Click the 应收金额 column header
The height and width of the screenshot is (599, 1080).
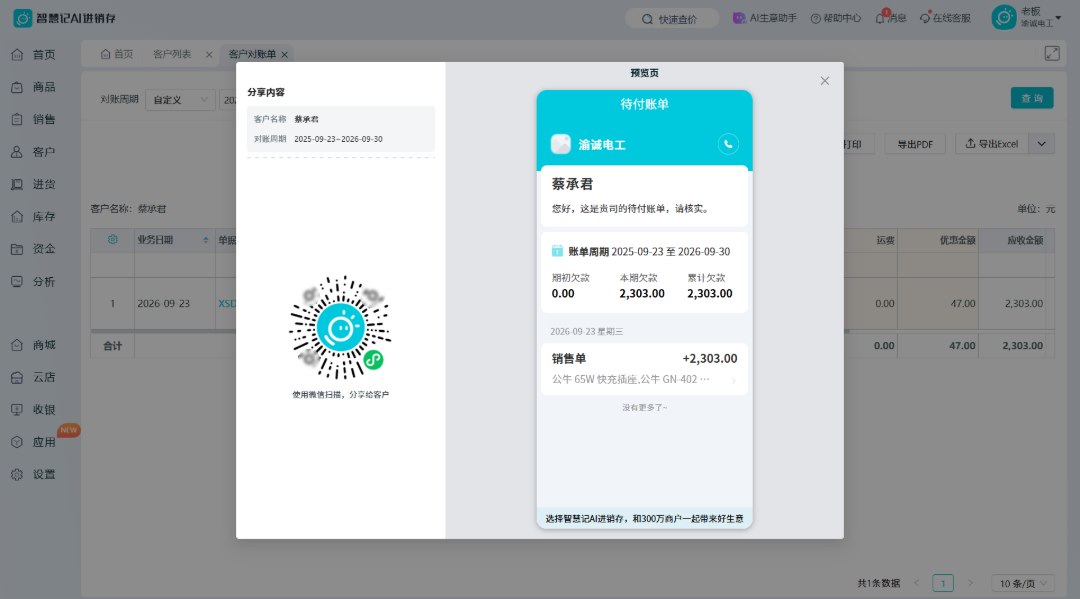point(1025,240)
